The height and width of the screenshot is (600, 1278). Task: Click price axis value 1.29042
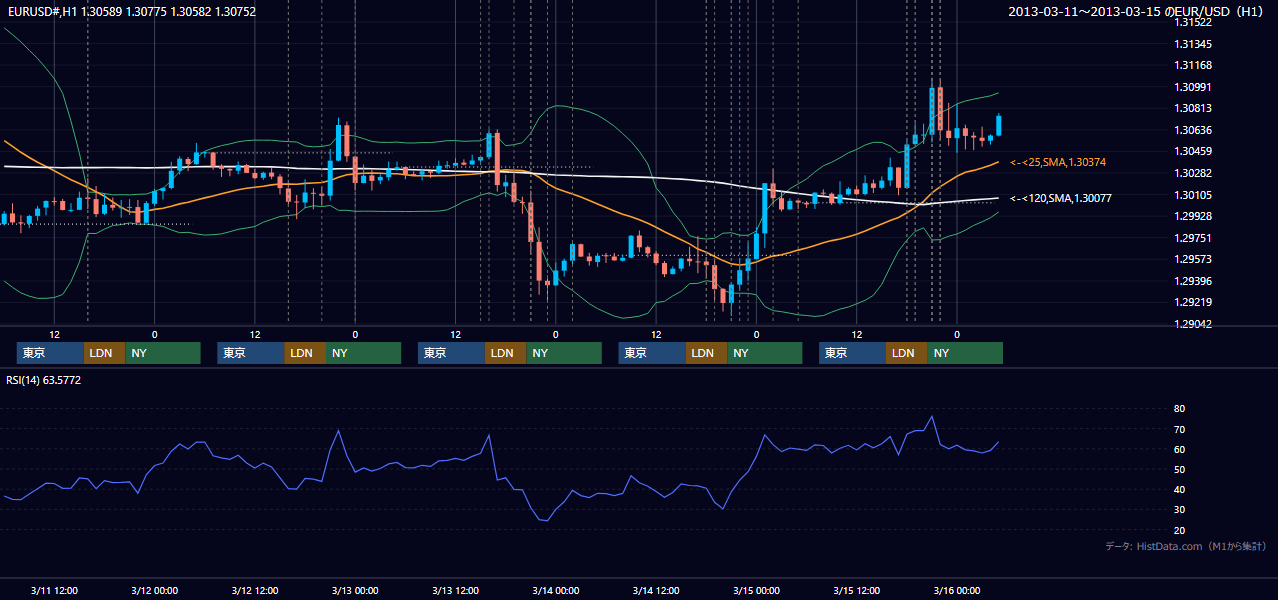click(1194, 324)
